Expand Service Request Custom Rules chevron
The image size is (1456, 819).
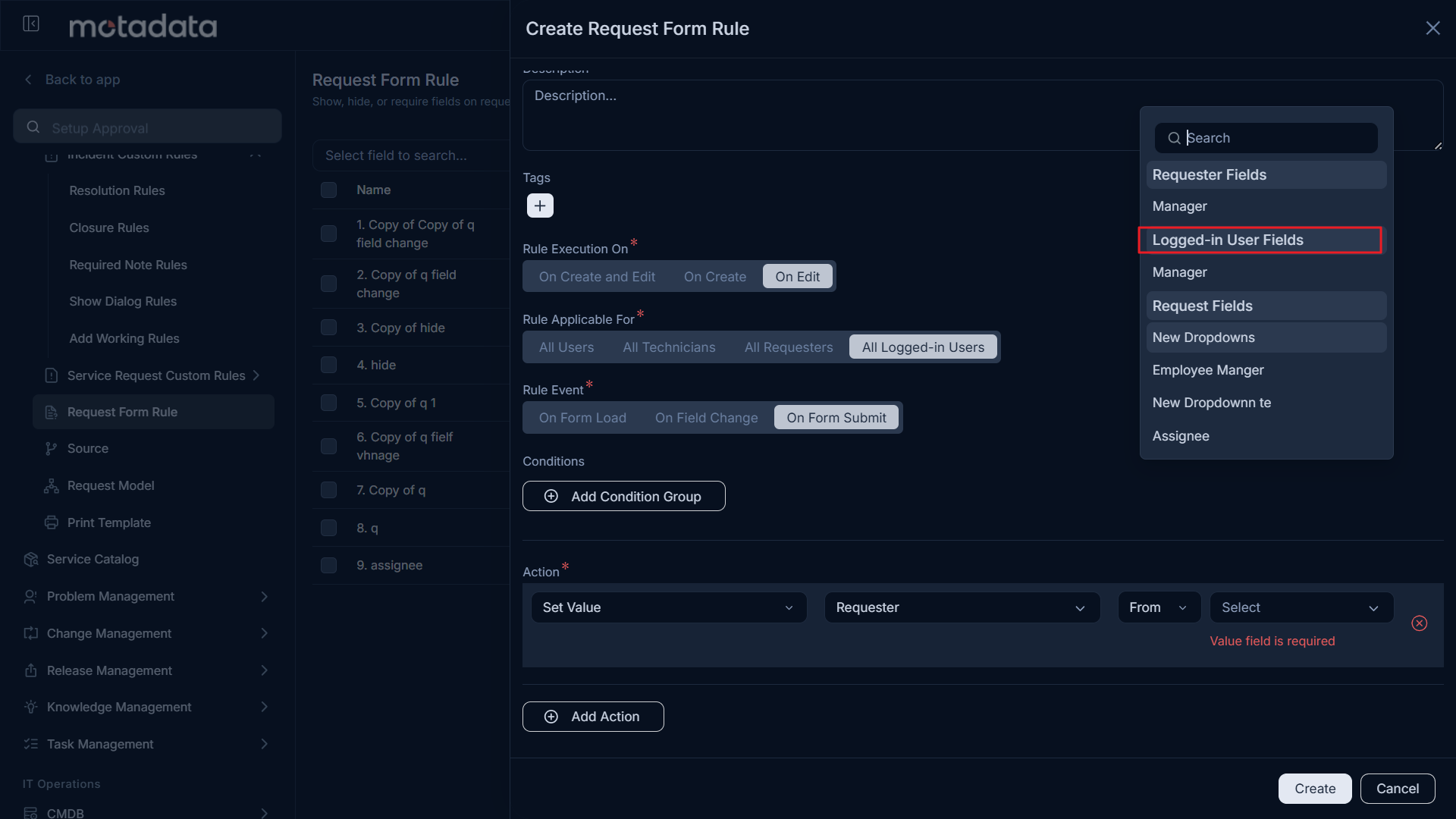tap(256, 375)
